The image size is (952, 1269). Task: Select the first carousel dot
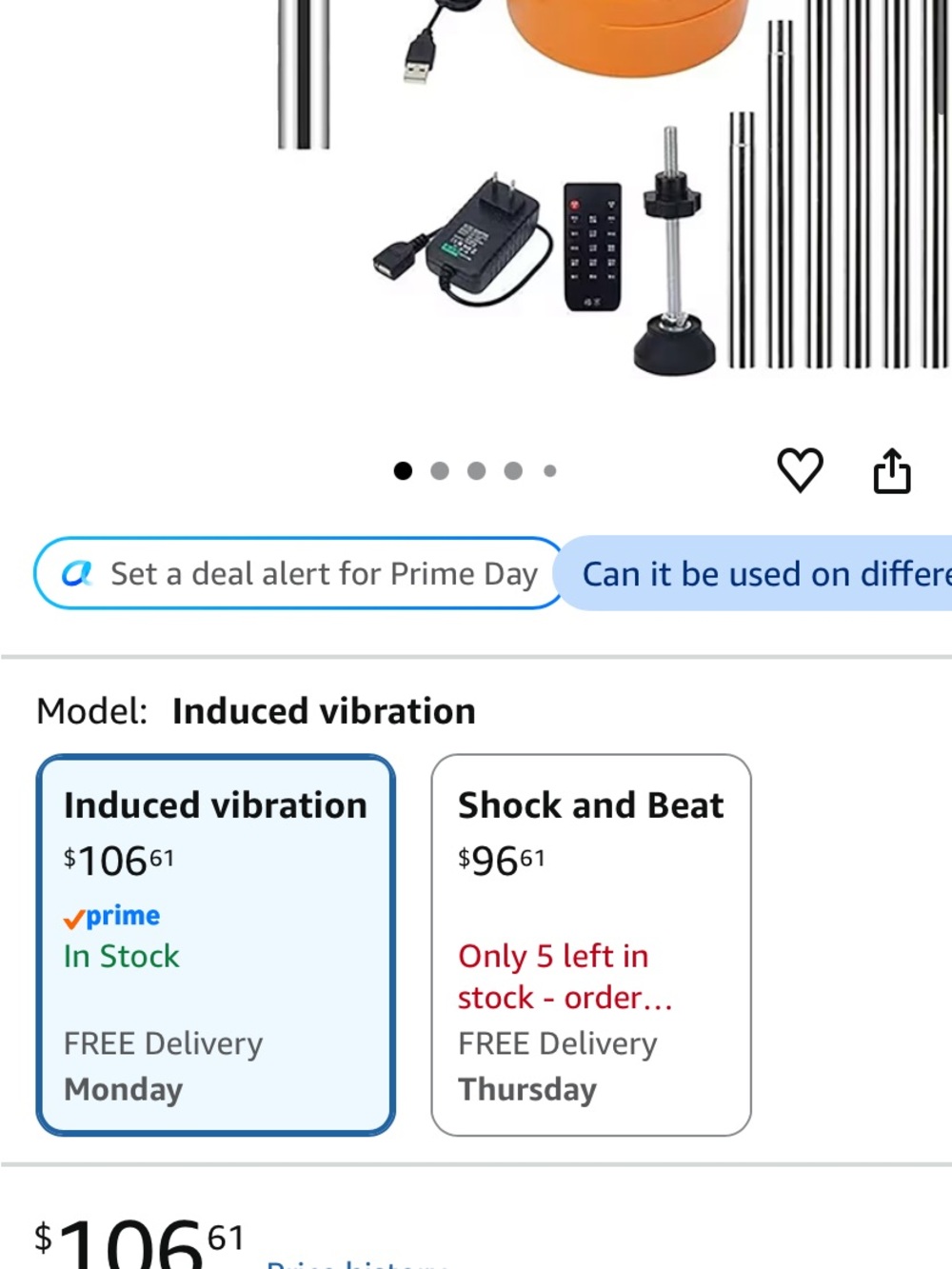tap(403, 471)
